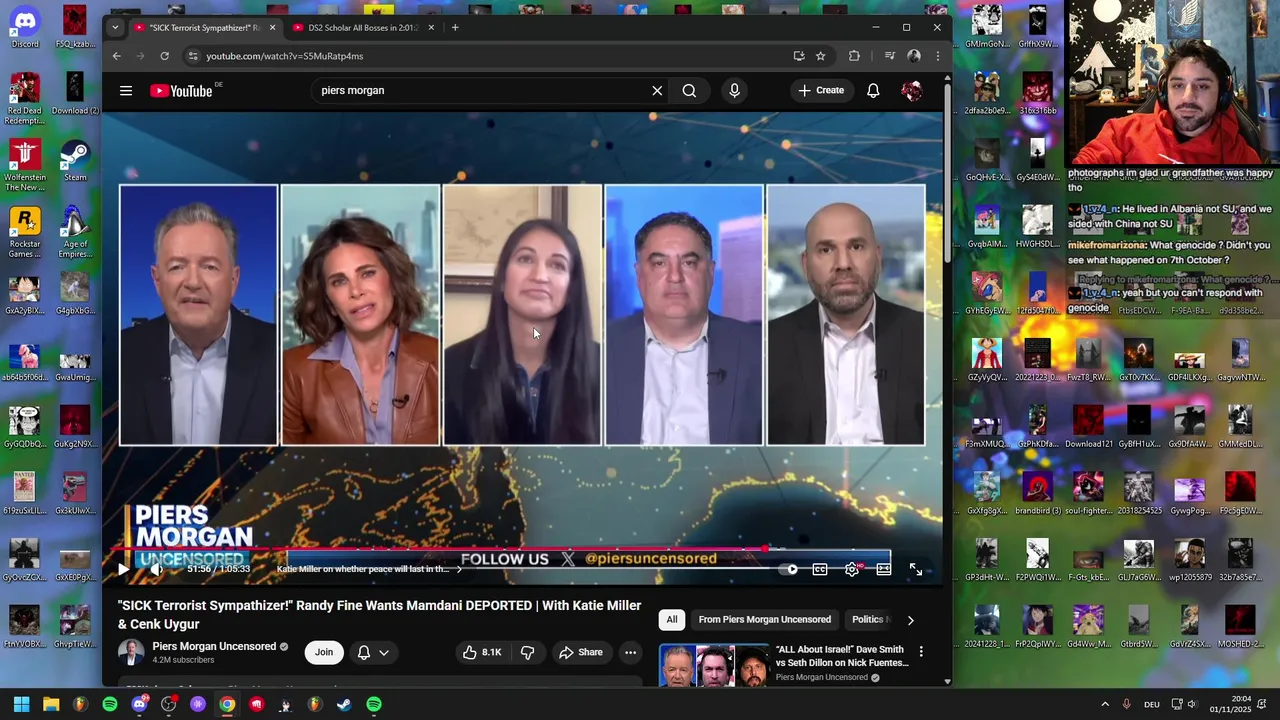Open Discord from the taskbar
The height and width of the screenshot is (720, 1280).
(x=139, y=704)
